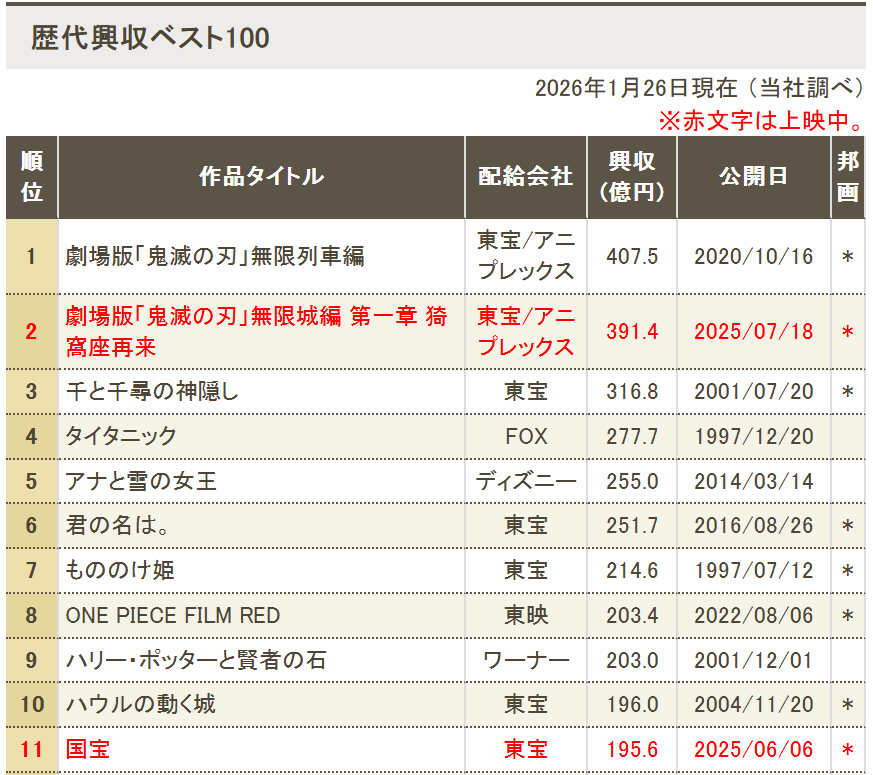873x775 pixels.
Task: Select title ONE PIECE FILM RED
Action: 173,615
